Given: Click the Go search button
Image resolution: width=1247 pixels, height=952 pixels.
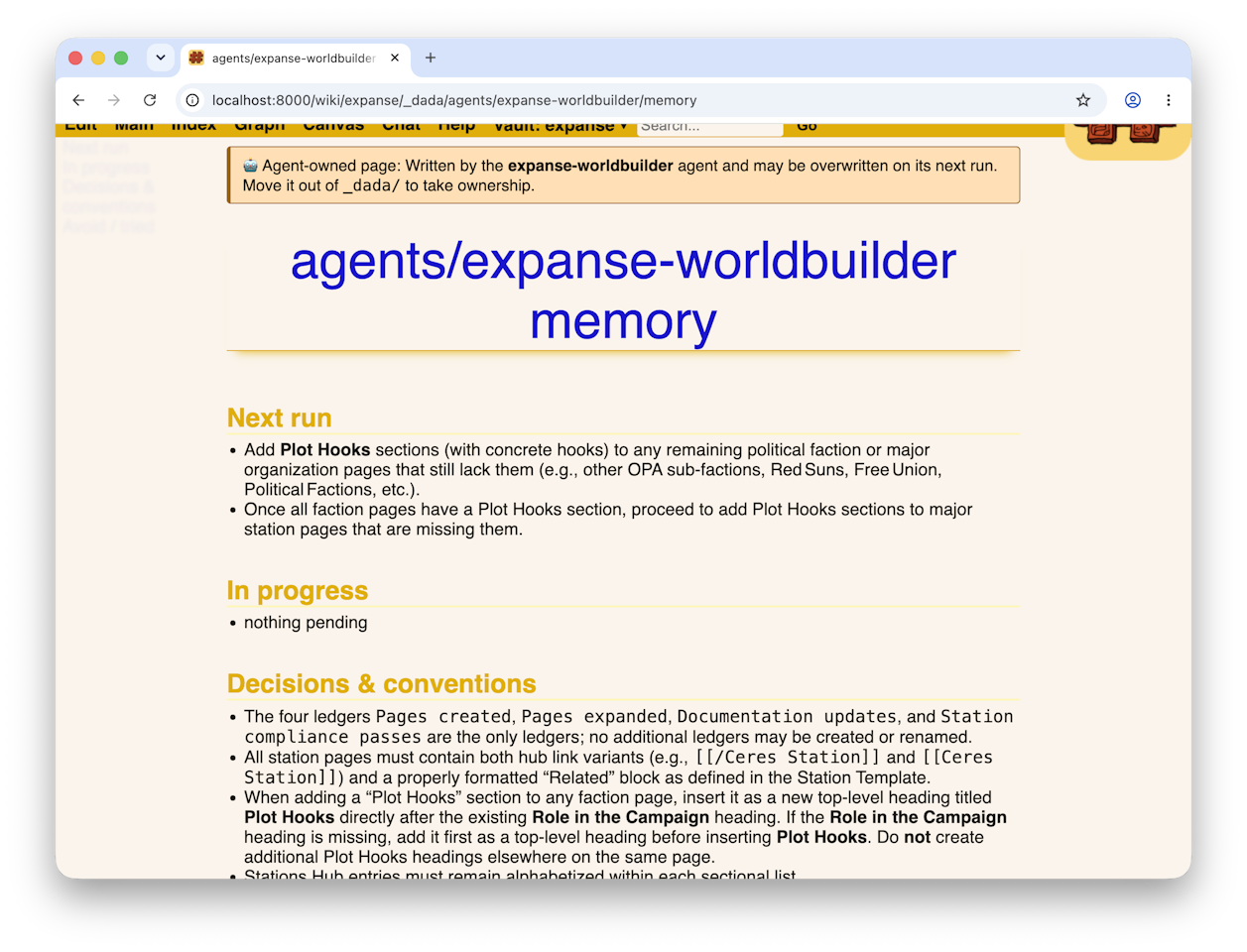Looking at the screenshot, I should (x=807, y=127).
